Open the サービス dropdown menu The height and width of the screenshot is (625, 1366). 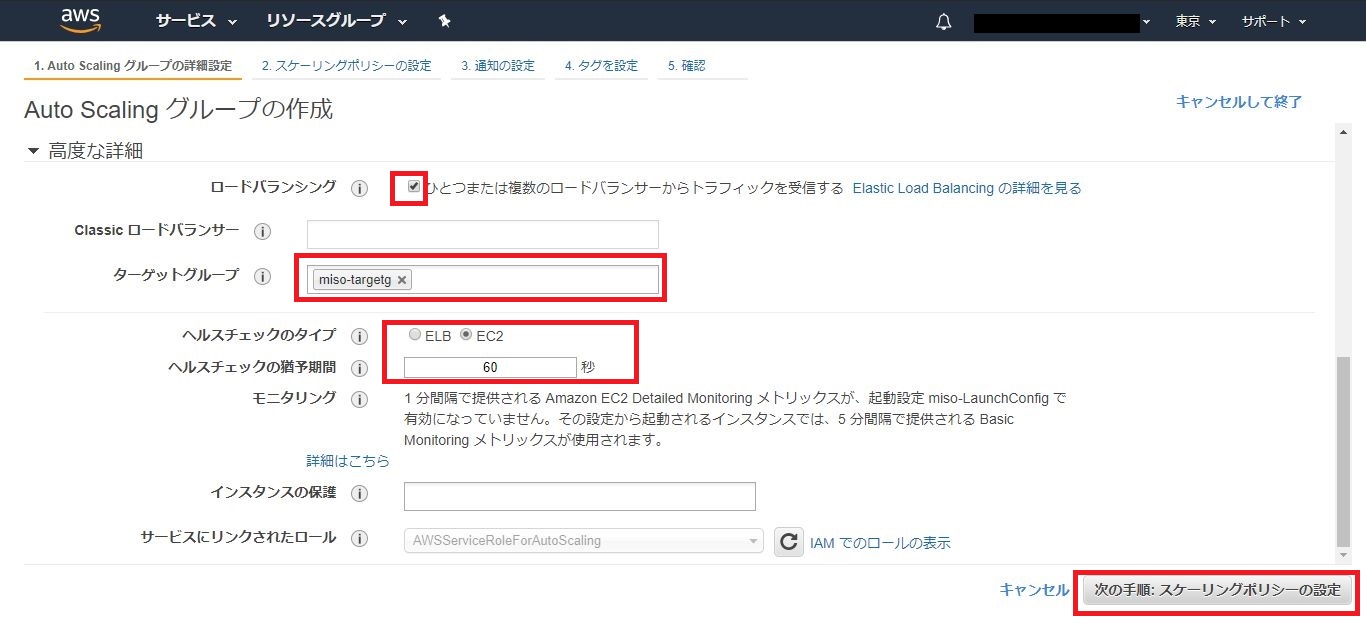tap(196, 21)
